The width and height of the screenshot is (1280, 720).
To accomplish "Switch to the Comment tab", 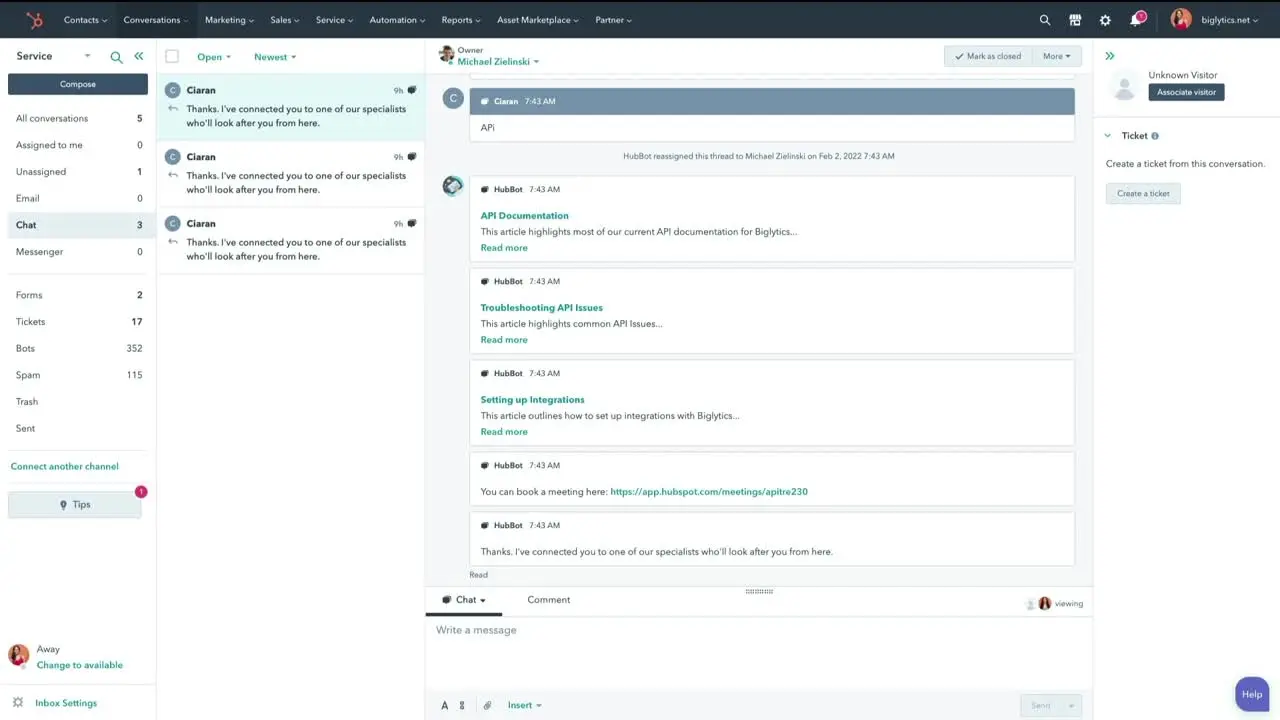I will tap(548, 600).
